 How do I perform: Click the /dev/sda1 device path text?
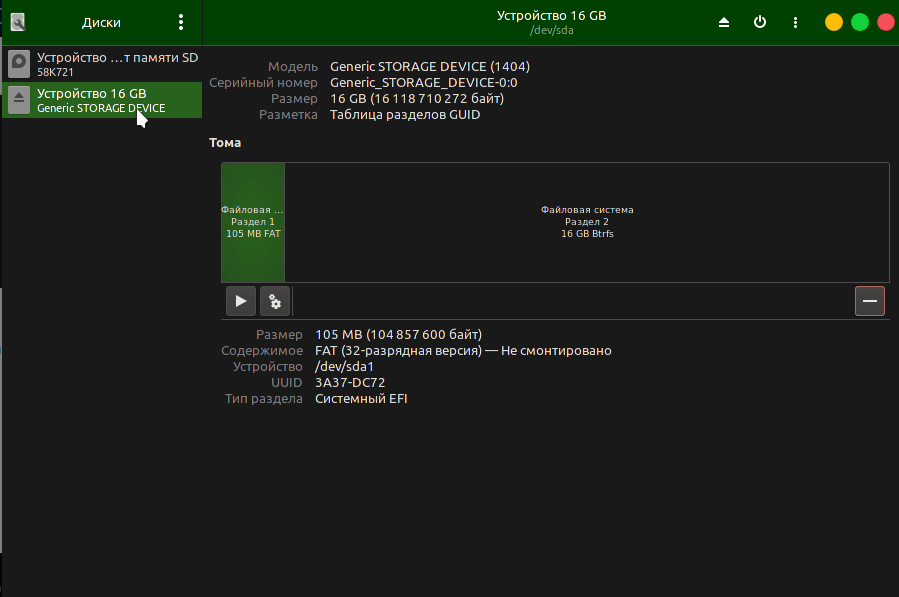click(344, 367)
